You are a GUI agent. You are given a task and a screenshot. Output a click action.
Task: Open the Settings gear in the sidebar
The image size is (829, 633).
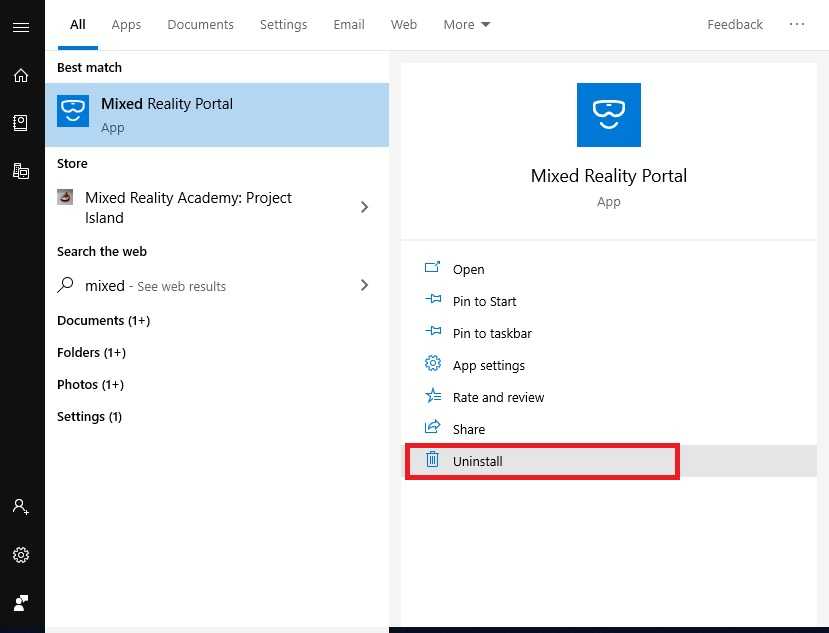[21, 555]
